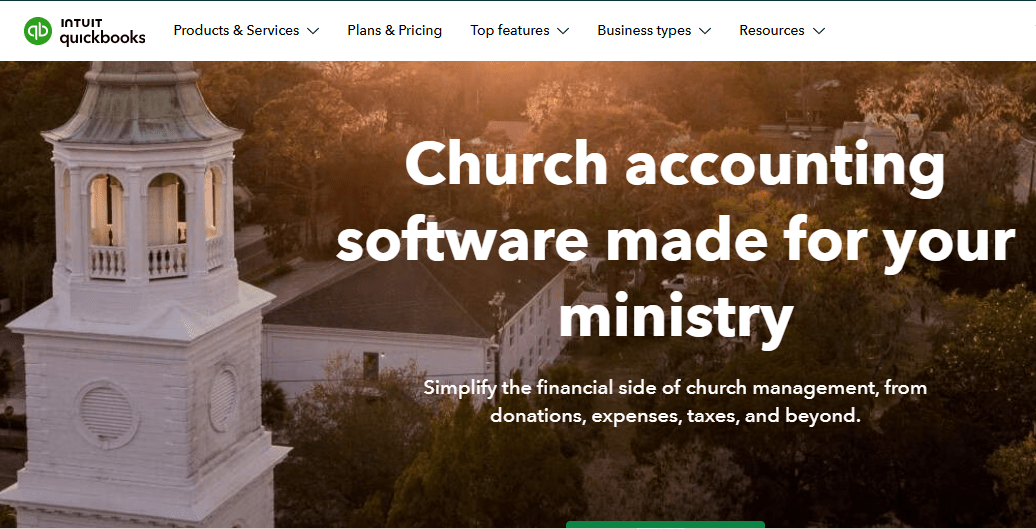Click the large round louvered vent on the steeple
Image resolution: width=1036 pixels, height=529 pixels.
click(x=106, y=414)
